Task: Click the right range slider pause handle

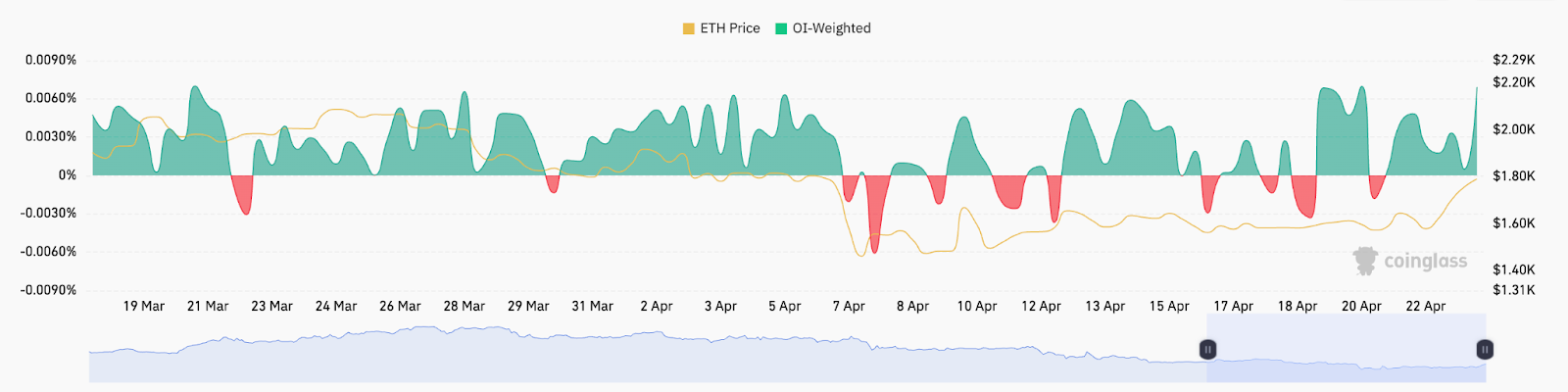Action: [1485, 349]
